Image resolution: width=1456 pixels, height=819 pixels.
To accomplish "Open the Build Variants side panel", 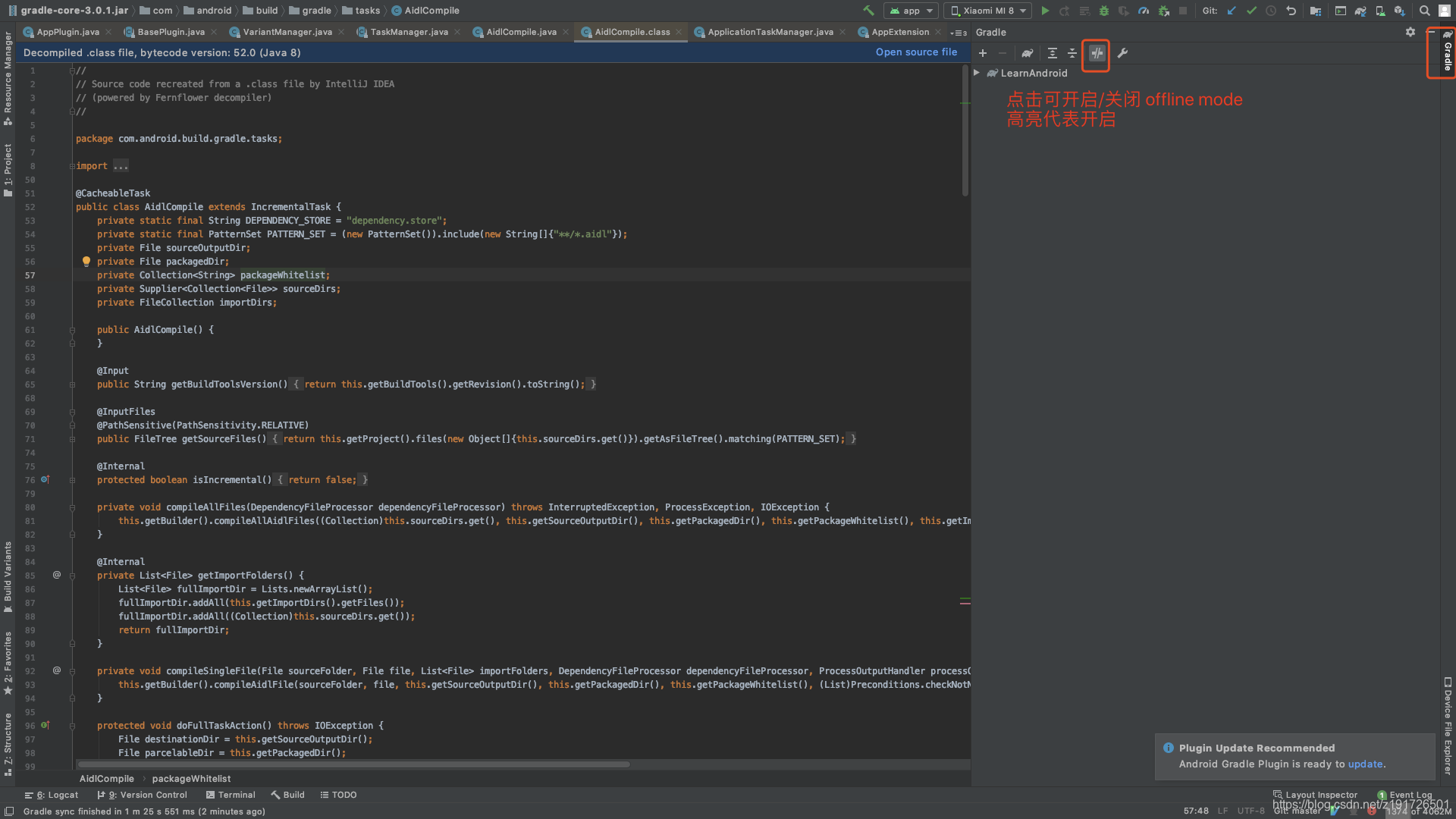I will pos(8,576).
